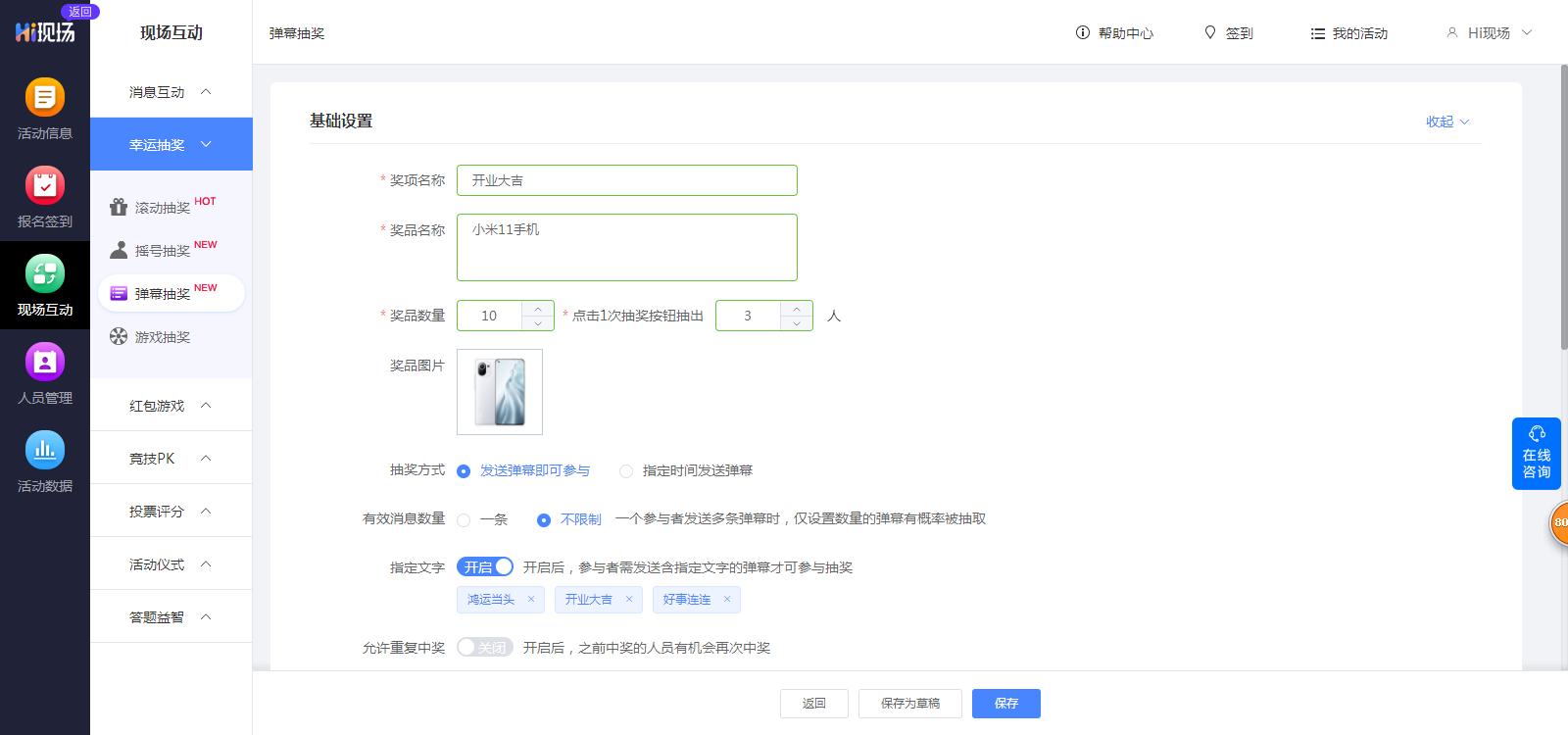Open the 人员管理 sidebar icon
The height and width of the screenshot is (735, 1568).
pos(45,363)
